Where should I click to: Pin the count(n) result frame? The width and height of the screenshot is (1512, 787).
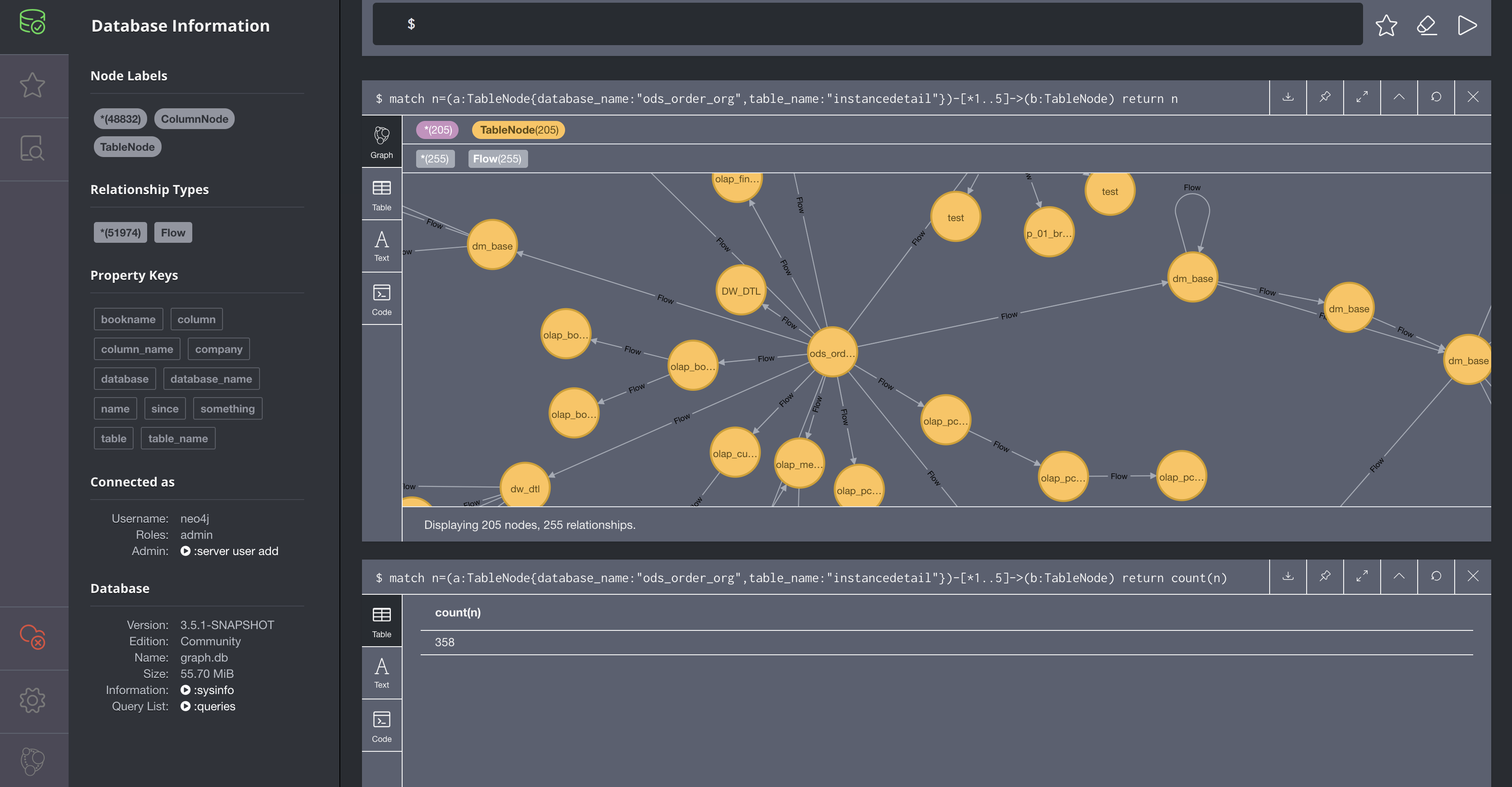tap(1325, 576)
